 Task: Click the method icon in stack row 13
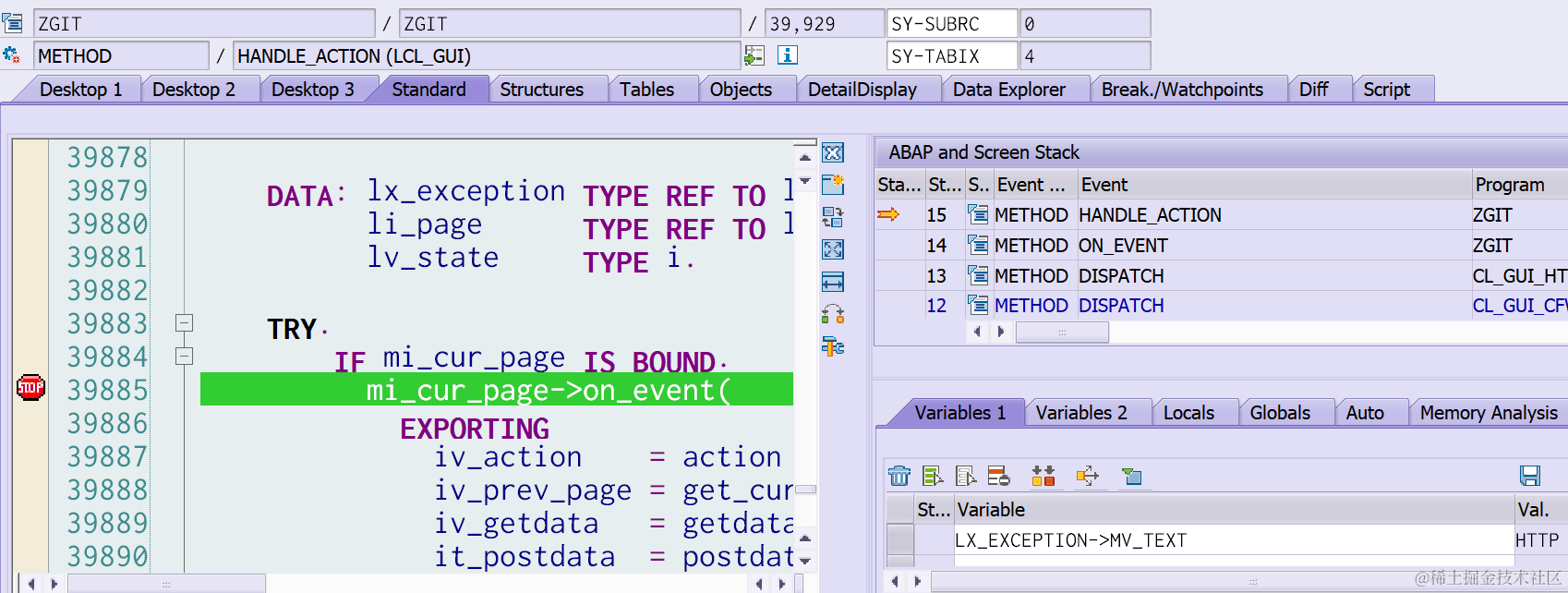pos(978,275)
